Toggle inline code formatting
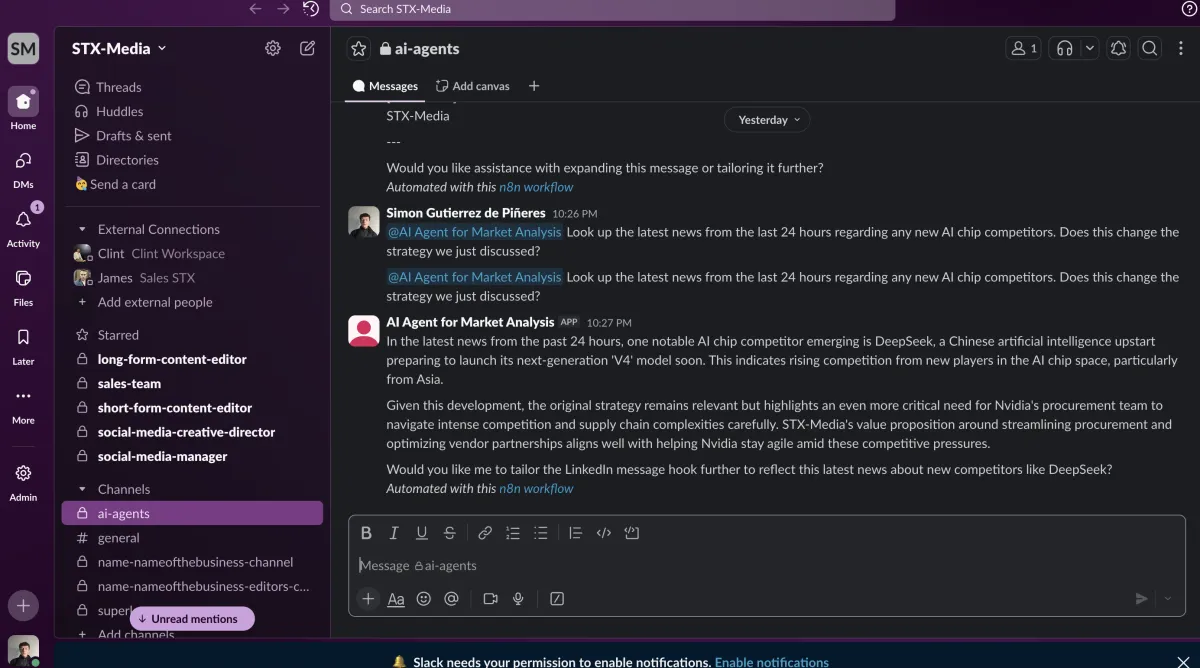The image size is (1200, 668). (603, 533)
